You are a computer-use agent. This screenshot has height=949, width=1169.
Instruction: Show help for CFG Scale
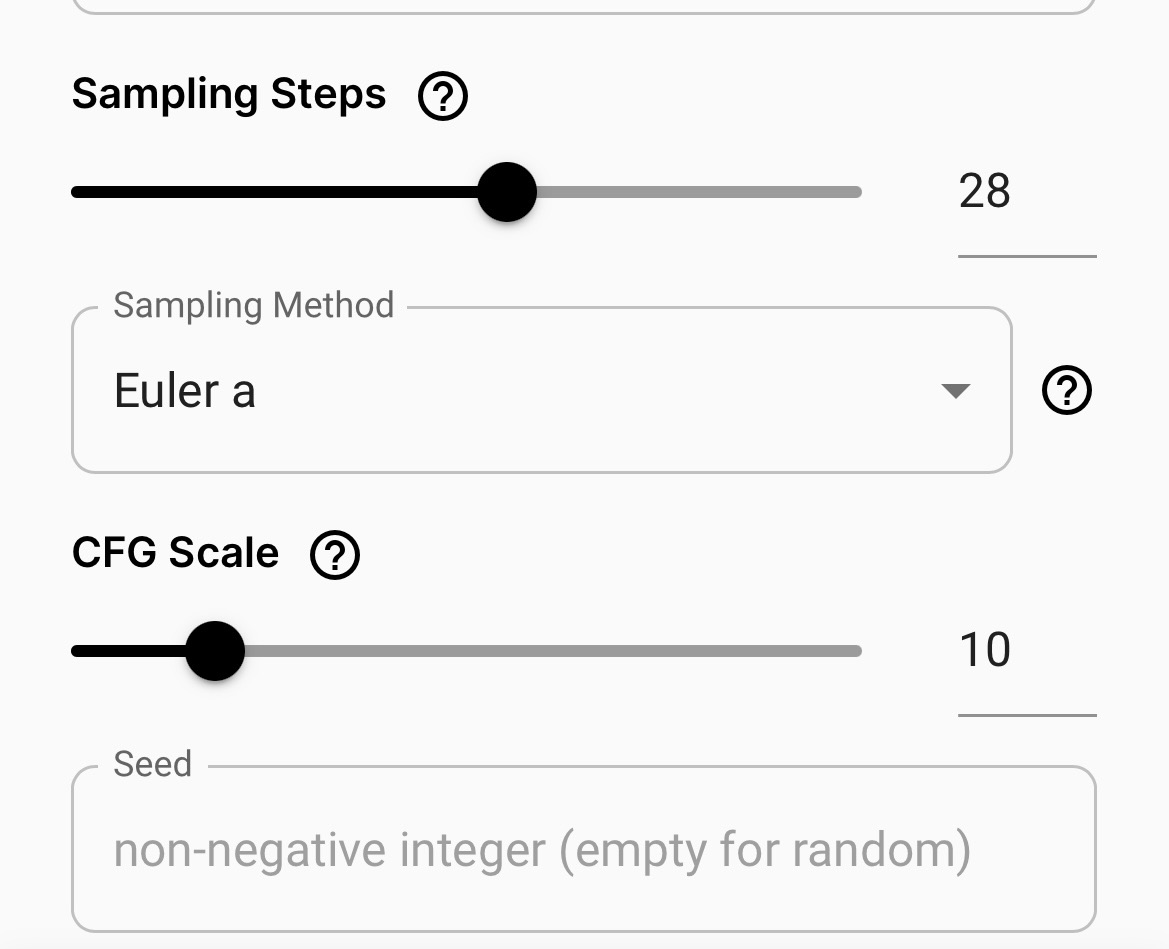[x=335, y=555]
